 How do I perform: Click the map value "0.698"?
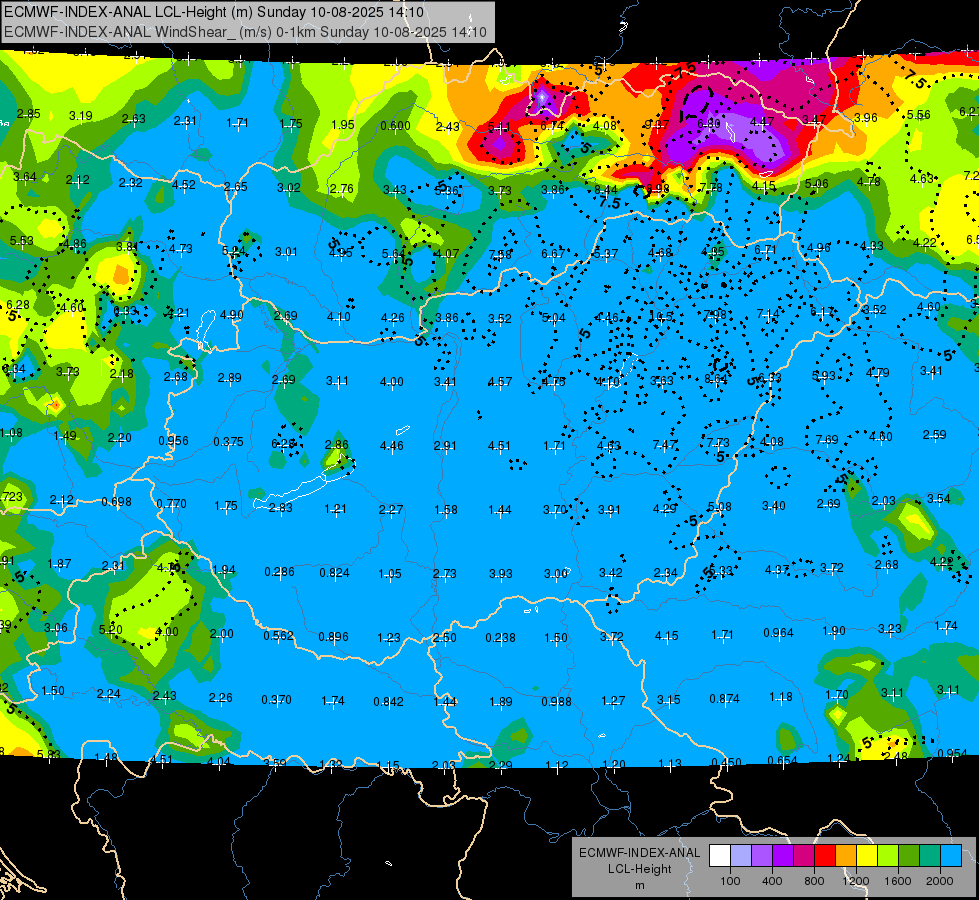[116, 502]
